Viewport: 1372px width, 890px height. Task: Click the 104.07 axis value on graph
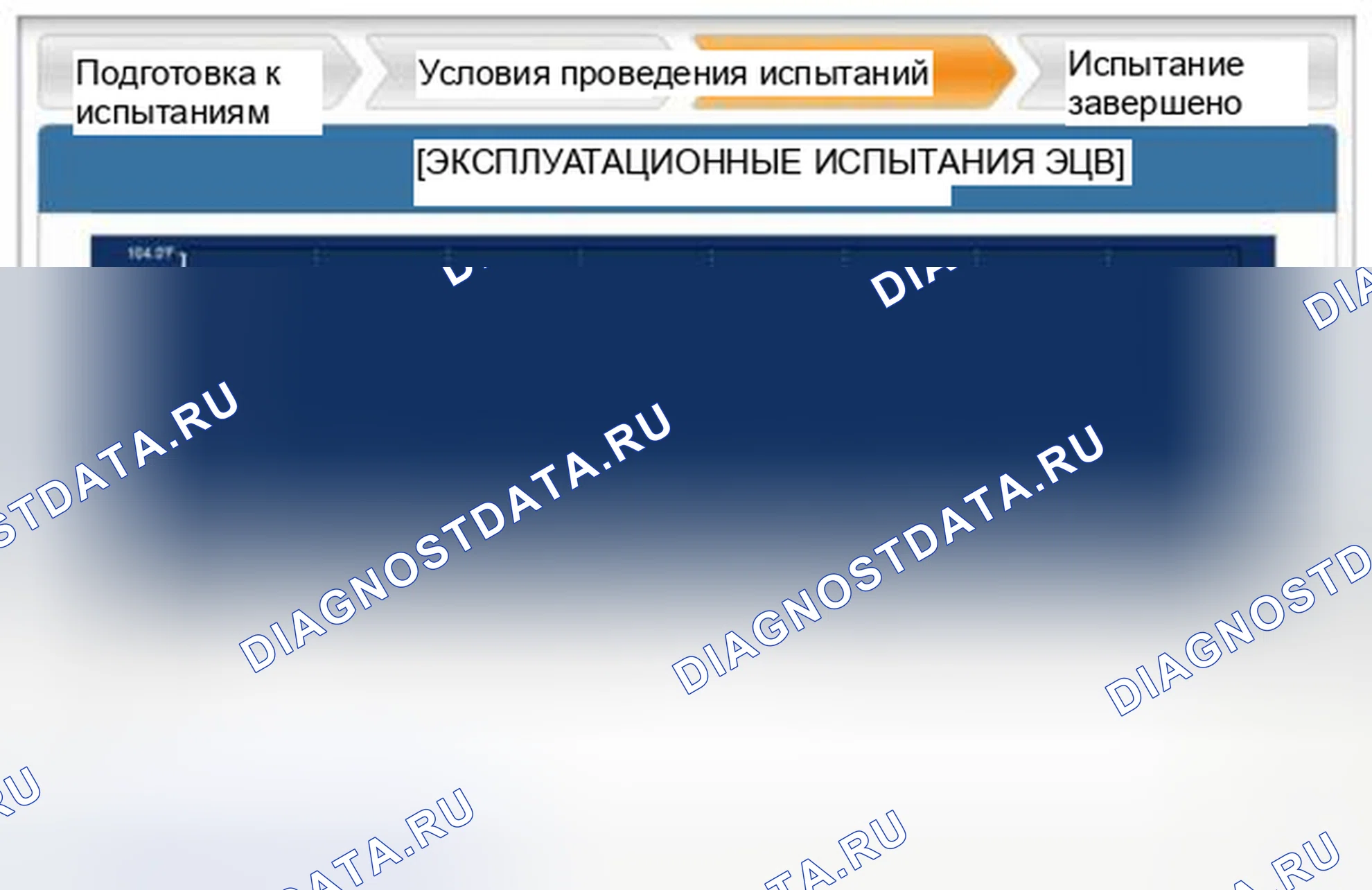(149, 253)
